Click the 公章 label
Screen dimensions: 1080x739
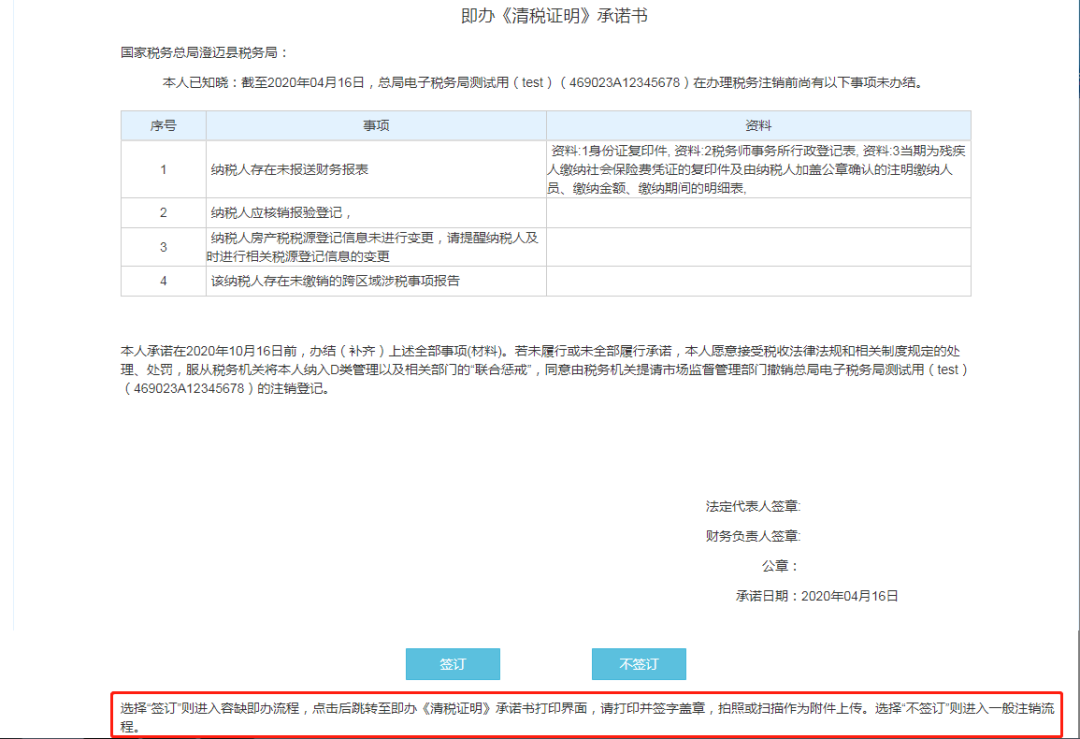780,566
